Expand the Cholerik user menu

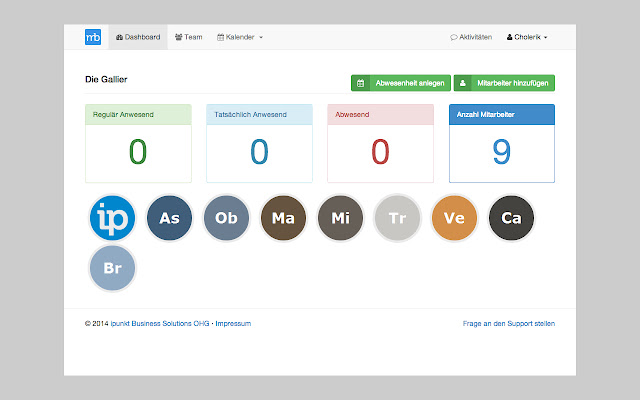pos(527,37)
